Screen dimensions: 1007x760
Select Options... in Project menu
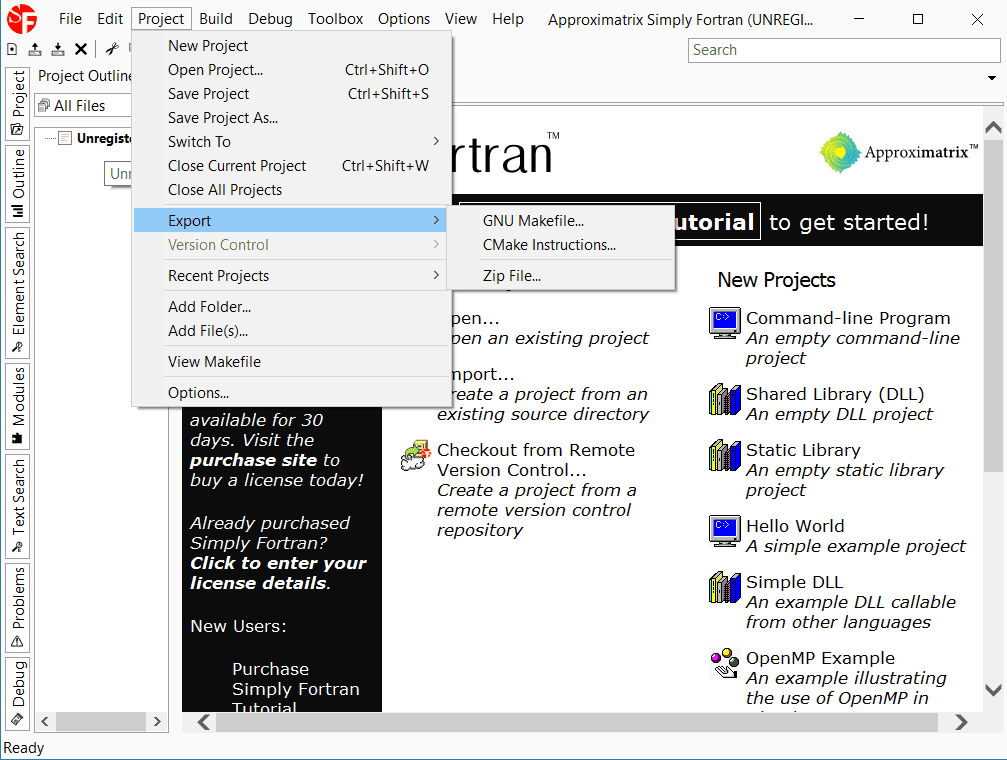[x=292, y=393]
